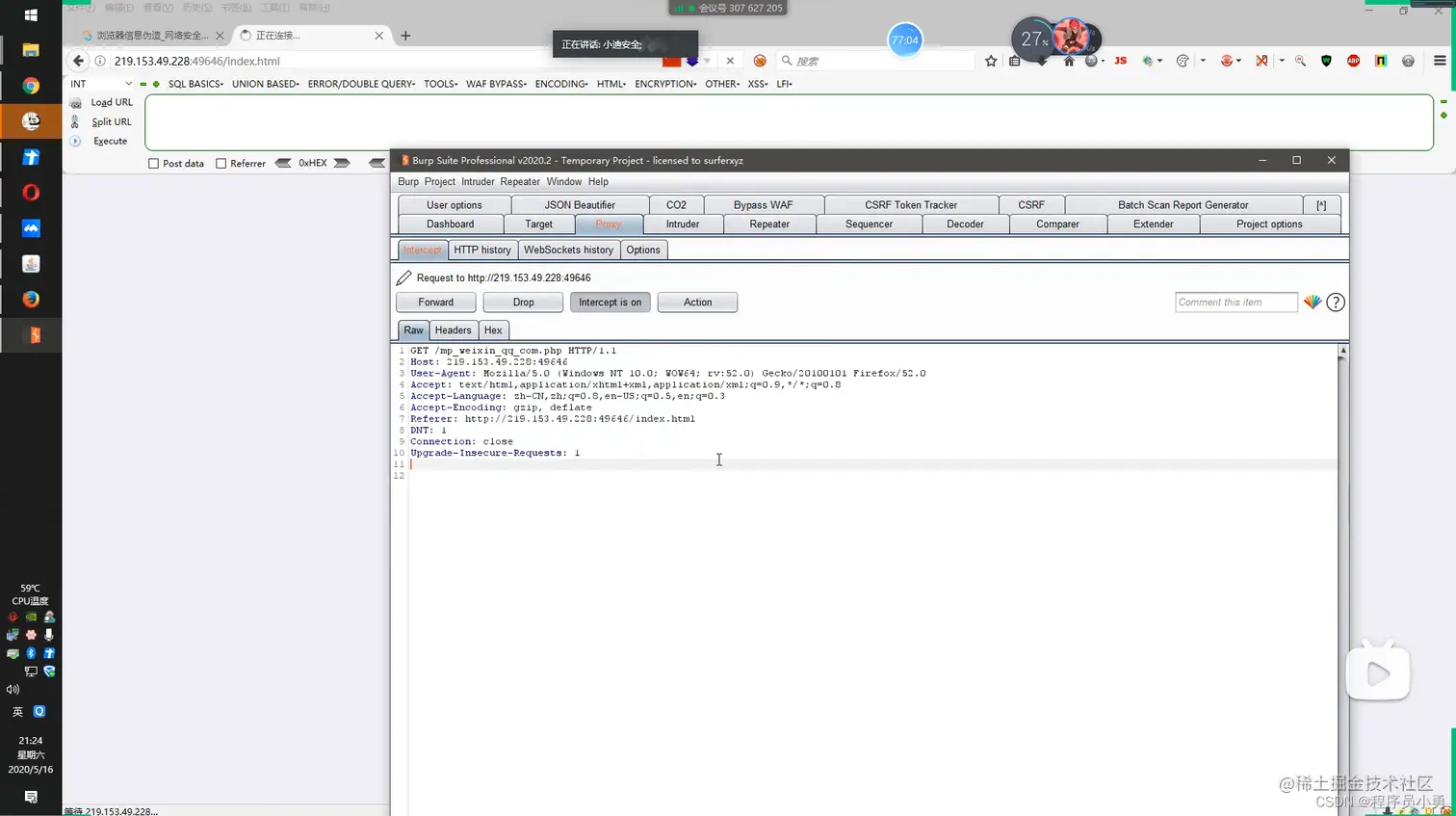Click the Burp highlight color picker icon
The height and width of the screenshot is (816, 1456).
[1313, 303]
